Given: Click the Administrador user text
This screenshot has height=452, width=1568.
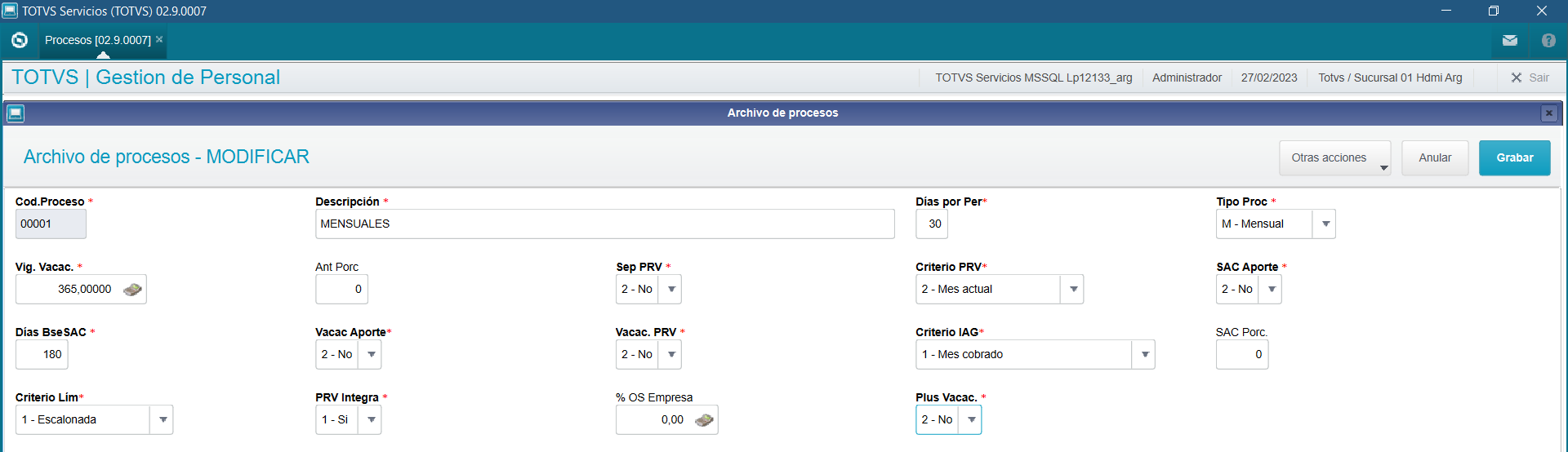Looking at the screenshot, I should (1187, 78).
